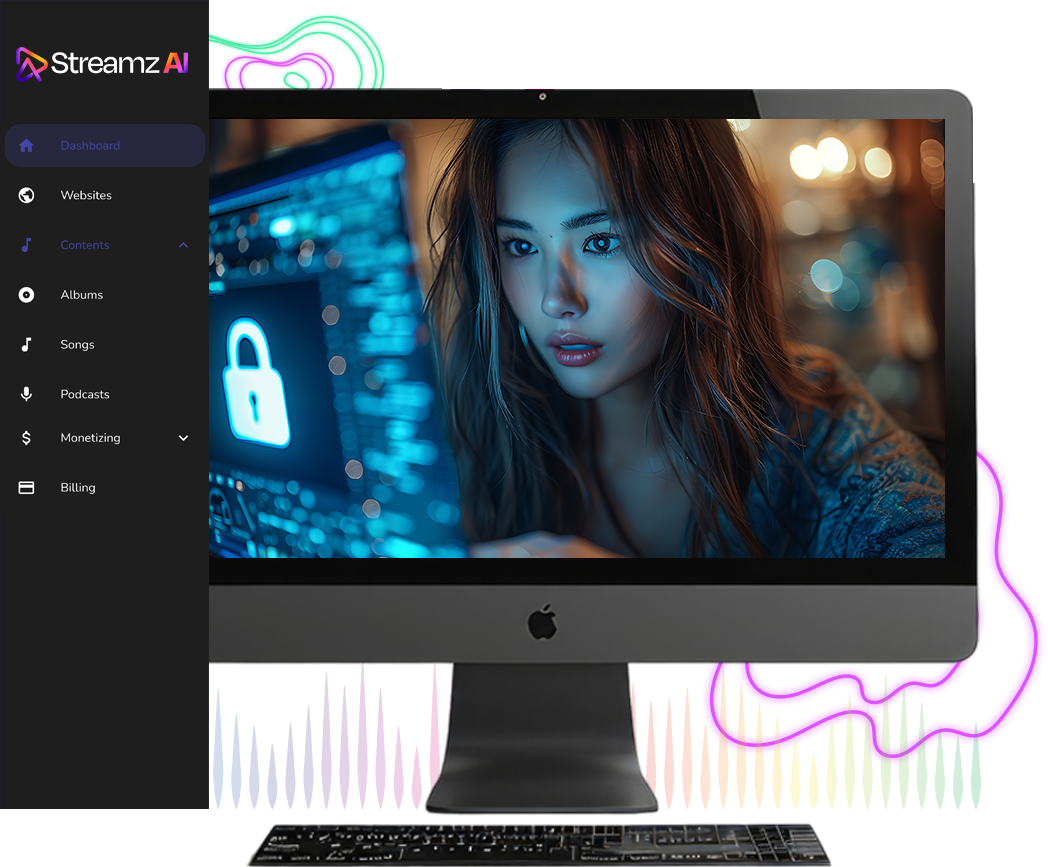Click the Dashboard home icon
Viewport: 1048px width, 867px height.
pos(27,146)
